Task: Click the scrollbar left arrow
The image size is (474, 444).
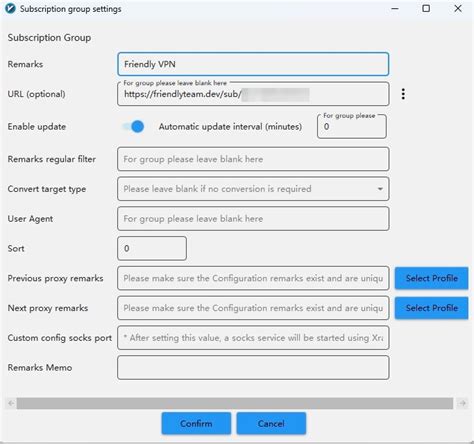Action: (11, 403)
